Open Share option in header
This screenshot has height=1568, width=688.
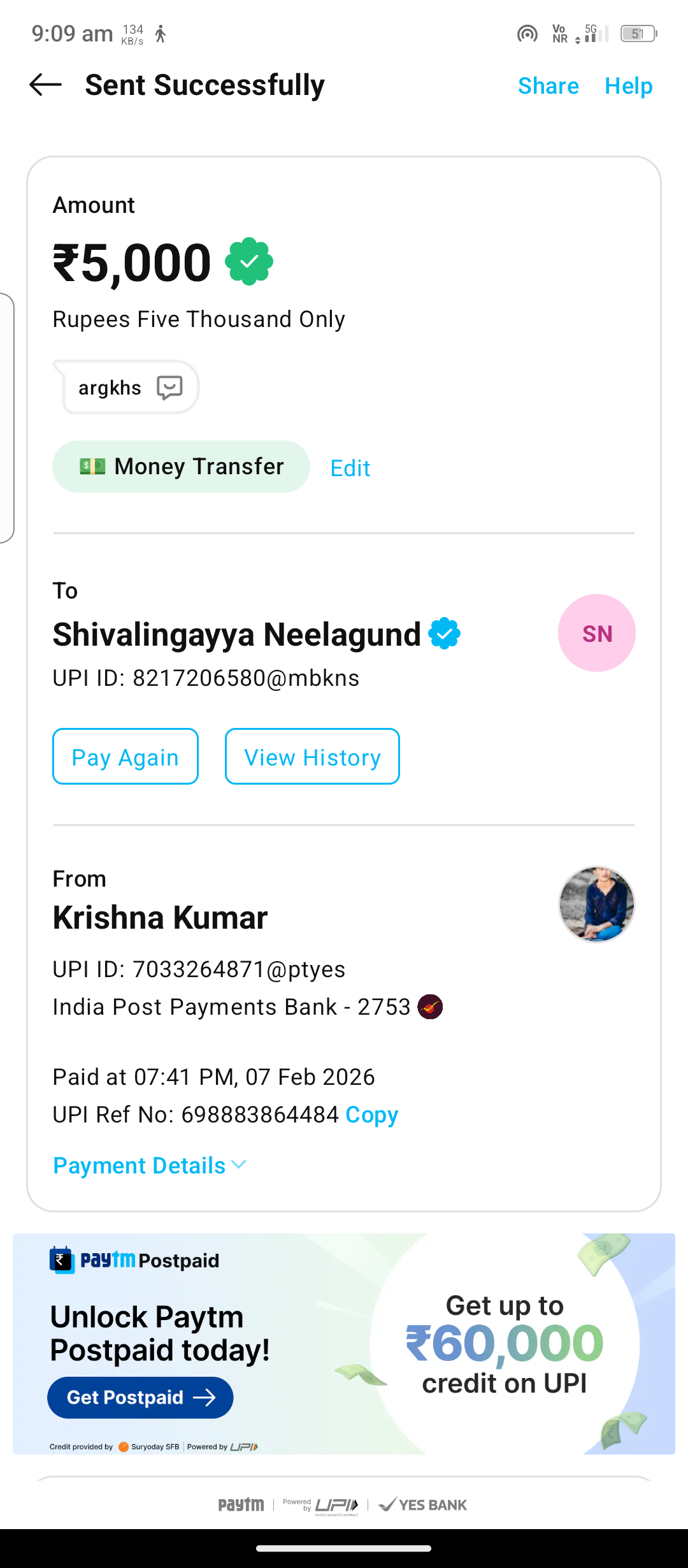click(548, 86)
